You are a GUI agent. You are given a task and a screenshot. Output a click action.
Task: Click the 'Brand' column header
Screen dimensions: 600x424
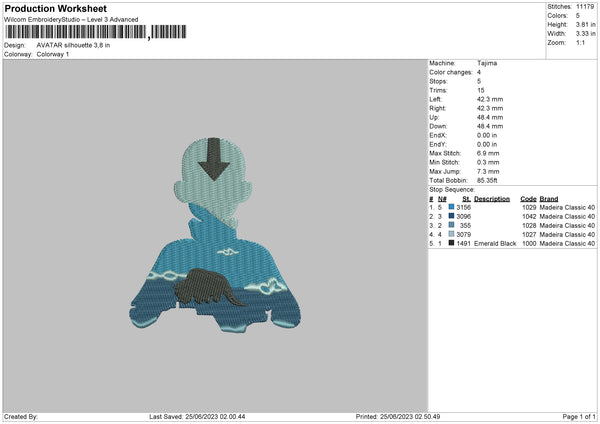[549, 199]
